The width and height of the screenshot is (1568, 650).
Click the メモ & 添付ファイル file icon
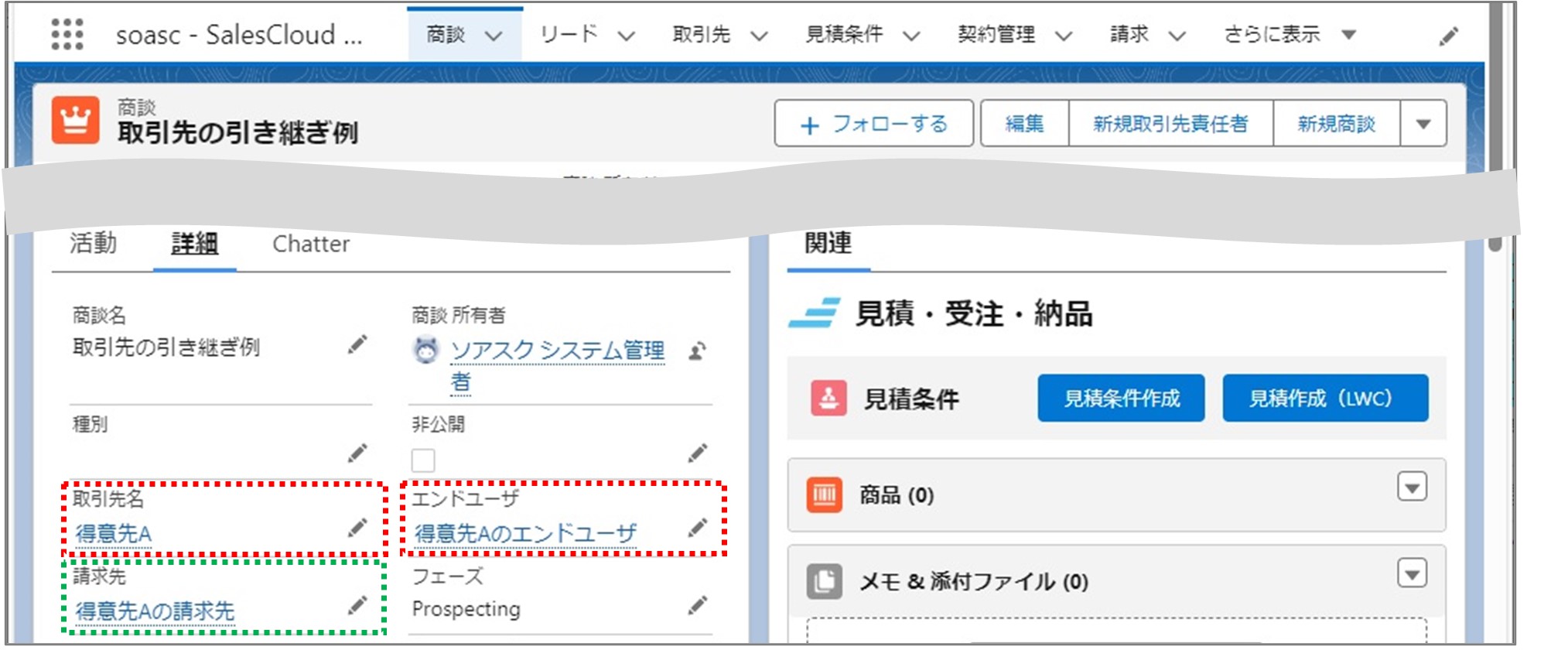point(825,580)
